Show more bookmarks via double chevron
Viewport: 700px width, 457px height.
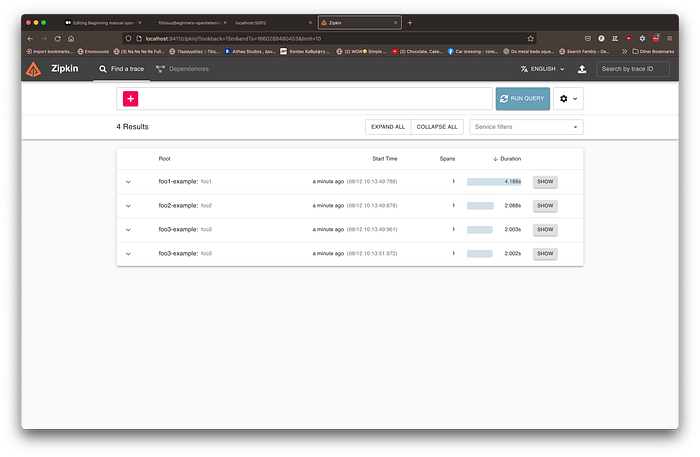coord(624,51)
